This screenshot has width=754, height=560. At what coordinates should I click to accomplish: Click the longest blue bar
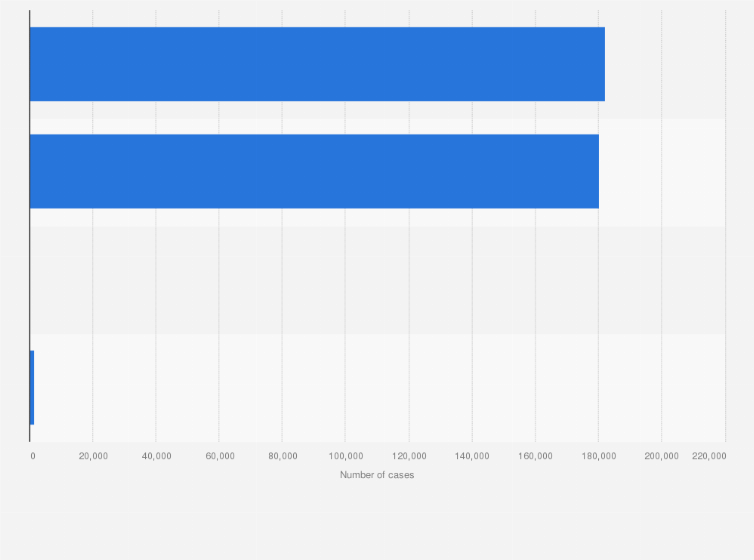click(317, 64)
